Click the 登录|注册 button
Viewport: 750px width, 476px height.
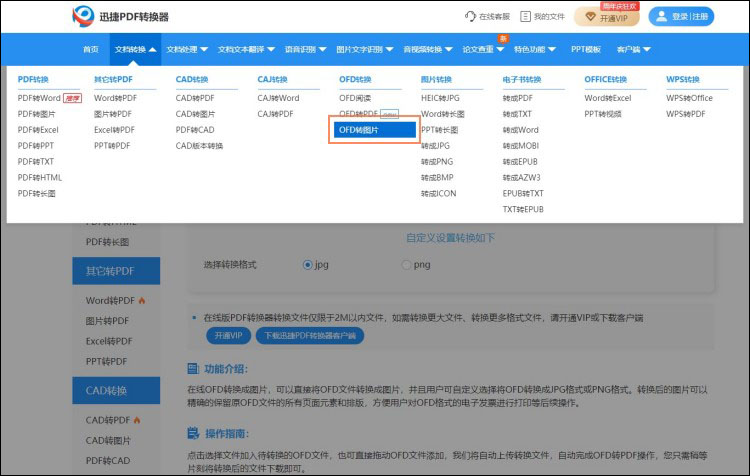point(681,16)
